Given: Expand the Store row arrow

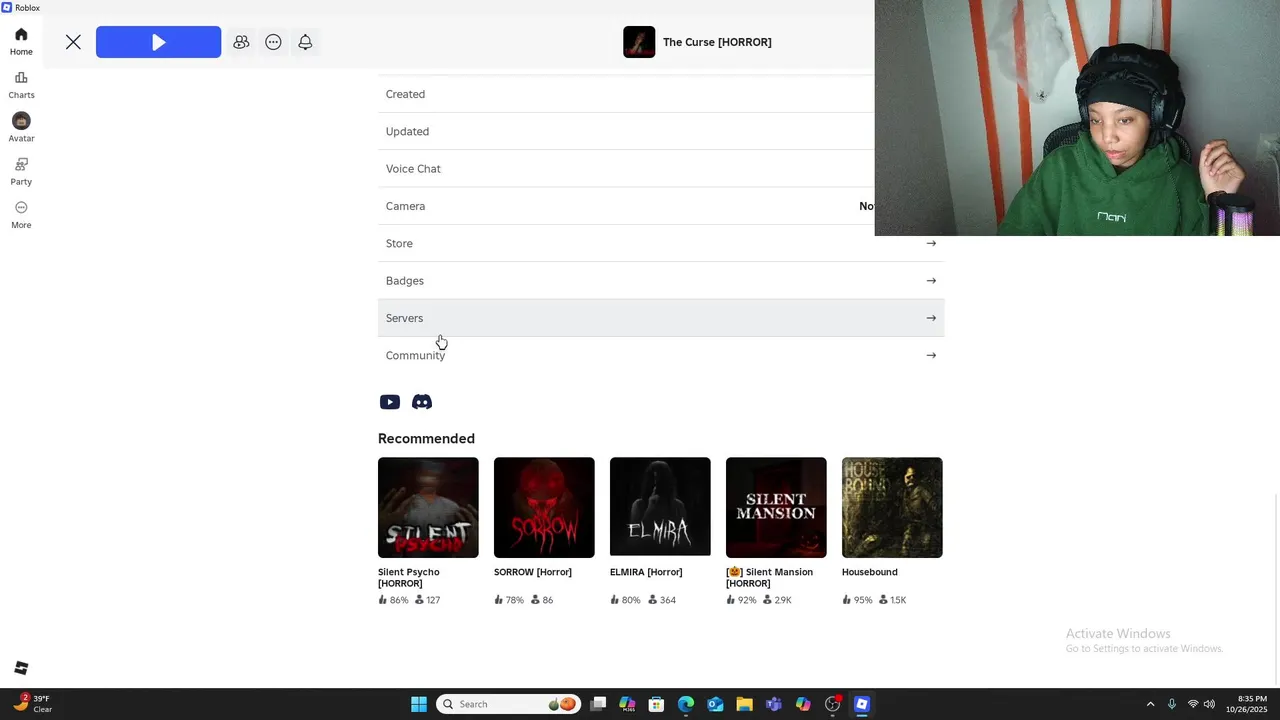Looking at the screenshot, I should tap(931, 243).
